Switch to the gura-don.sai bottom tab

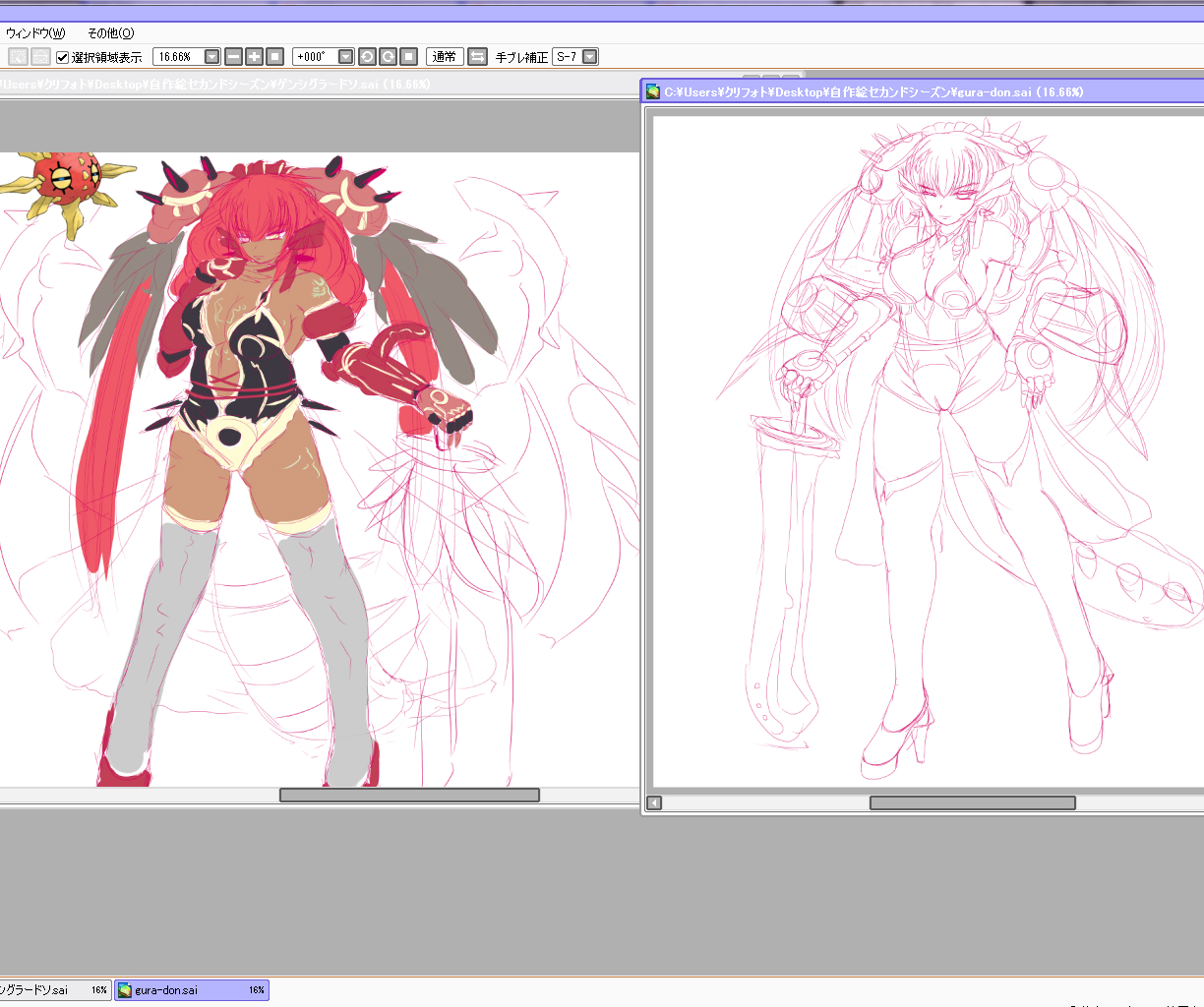pos(192,990)
